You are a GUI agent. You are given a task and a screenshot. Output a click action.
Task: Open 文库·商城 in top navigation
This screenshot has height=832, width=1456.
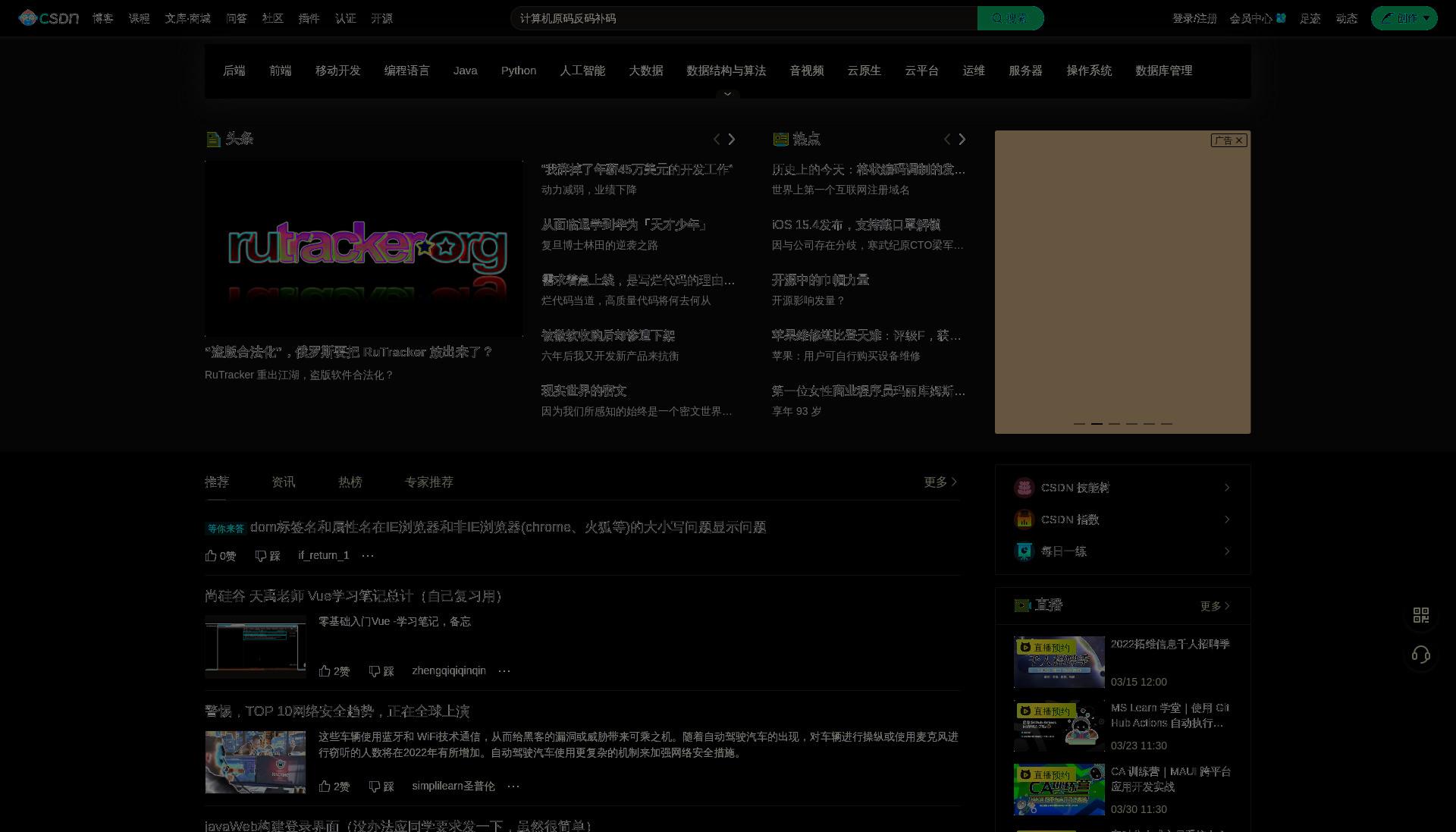pyautogui.click(x=188, y=18)
